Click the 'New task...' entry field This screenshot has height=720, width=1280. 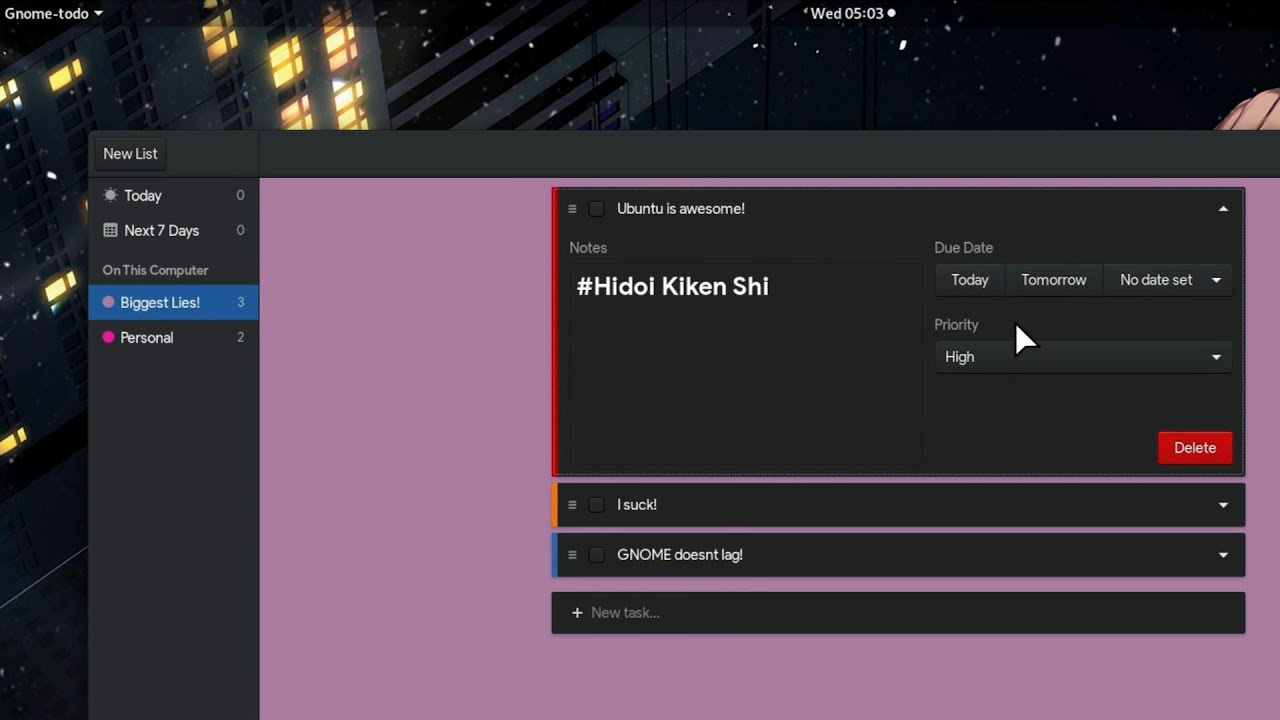[x=898, y=613]
